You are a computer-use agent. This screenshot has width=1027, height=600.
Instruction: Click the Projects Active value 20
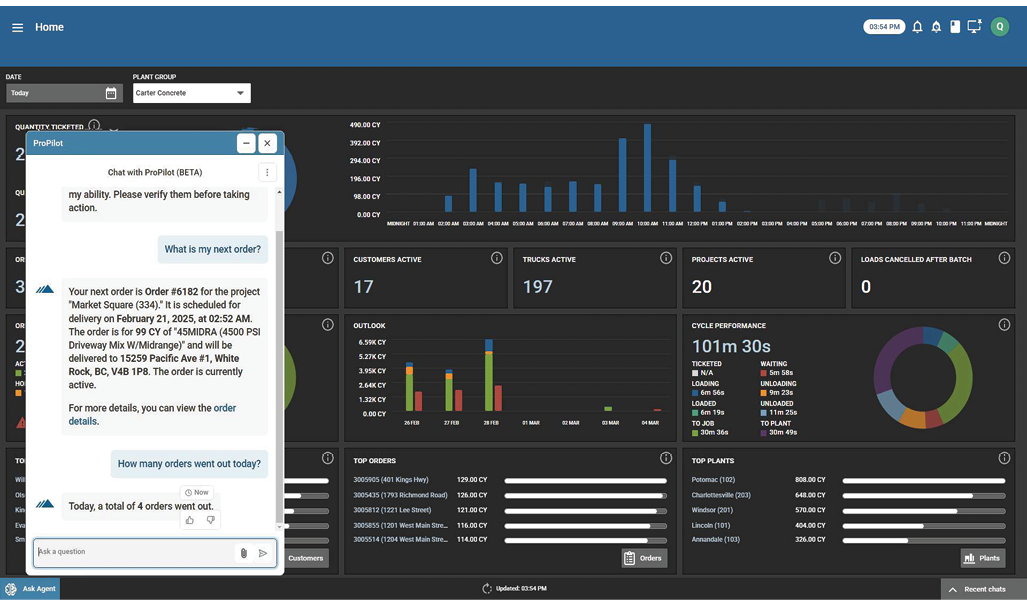pos(701,287)
